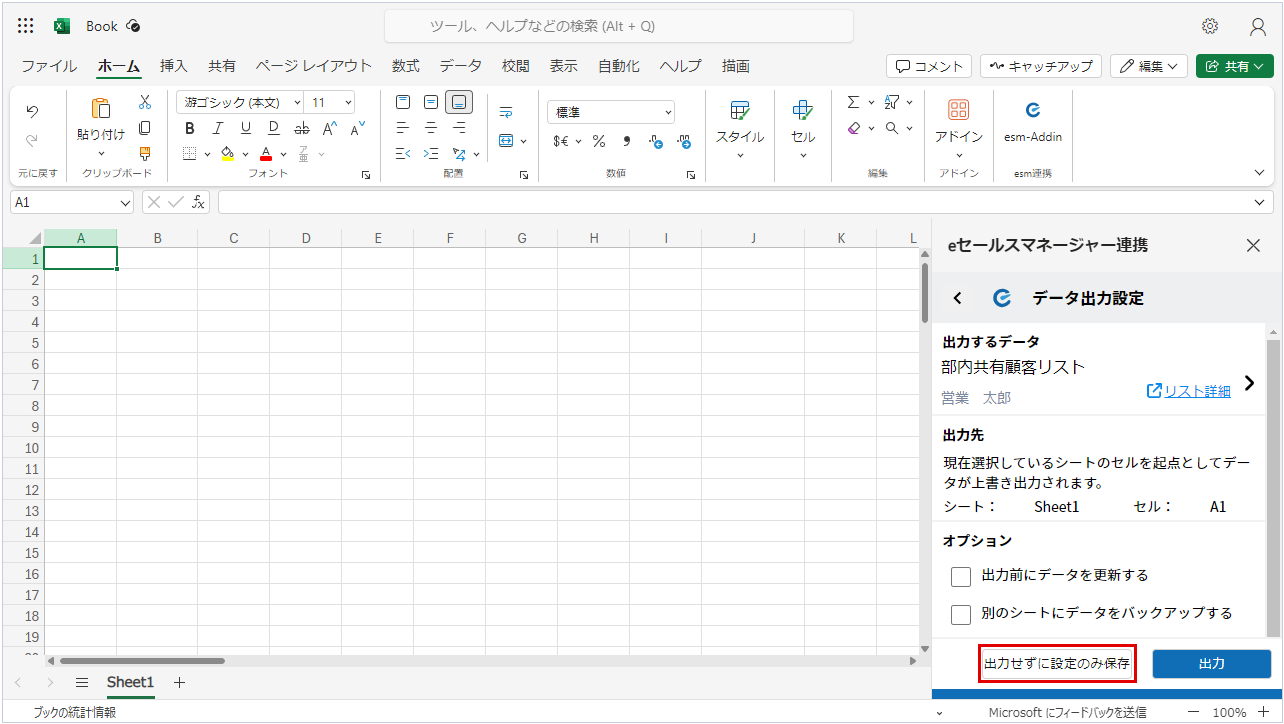
Task: Click the fill color yellow swatch icon
Action: (228, 154)
